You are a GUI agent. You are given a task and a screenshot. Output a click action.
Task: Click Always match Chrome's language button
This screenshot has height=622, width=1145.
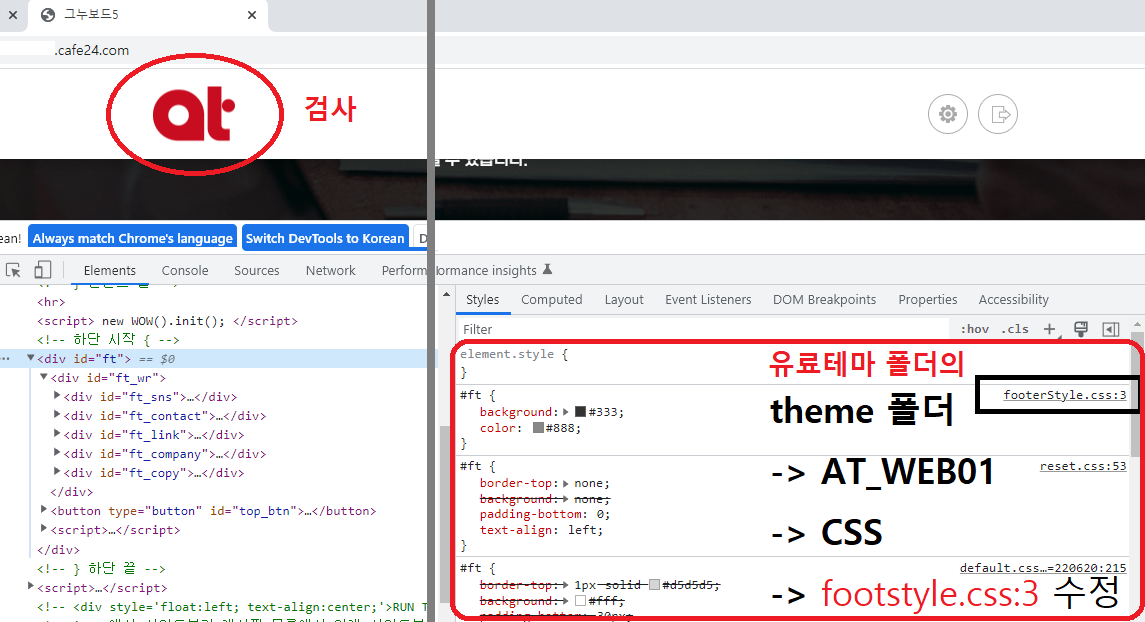(x=132, y=238)
